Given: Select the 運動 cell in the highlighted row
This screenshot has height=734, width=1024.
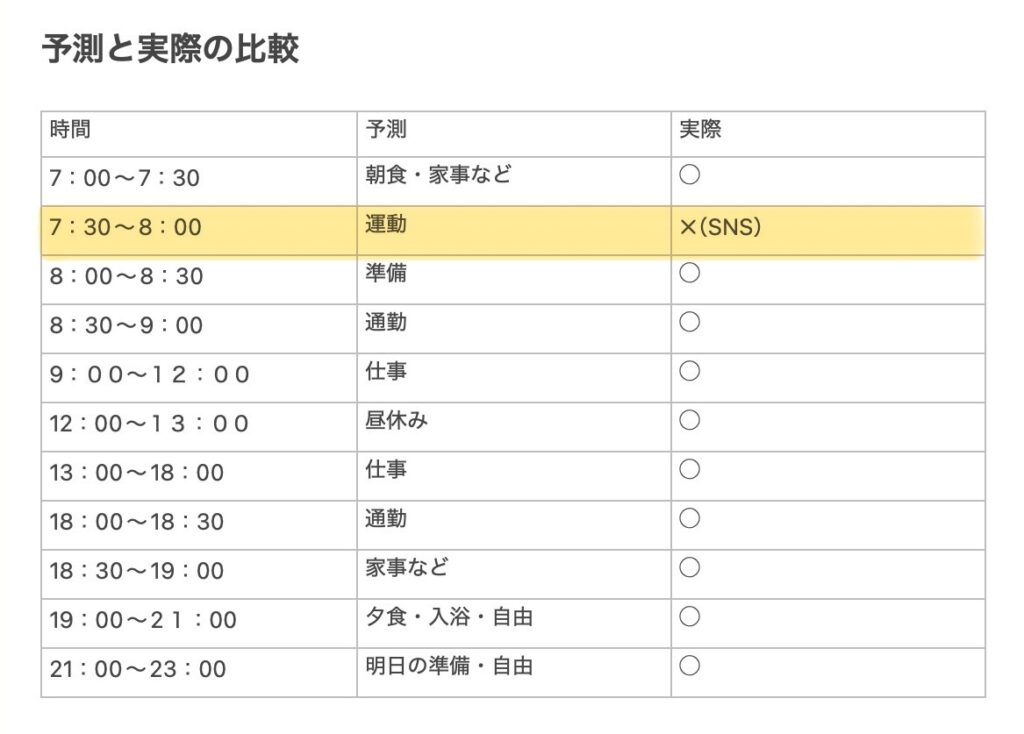Looking at the screenshot, I should pyautogui.click(x=386, y=225).
